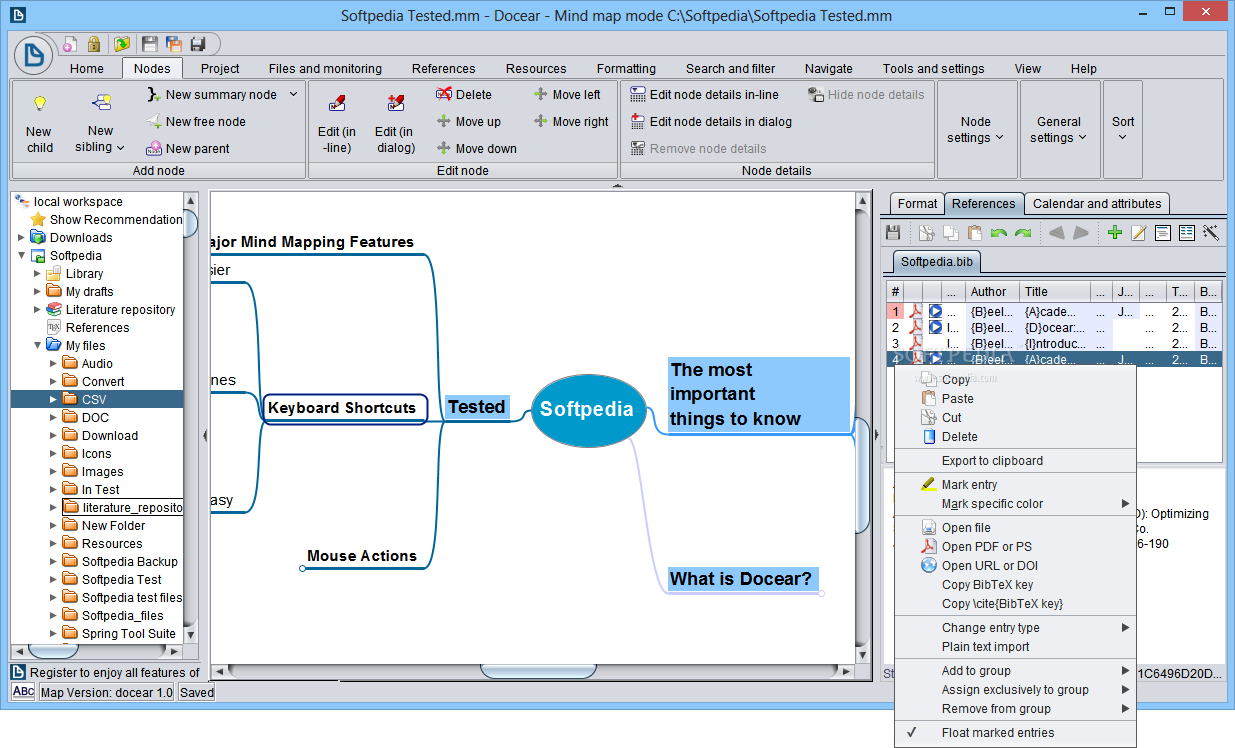Click the save as icon with orange disk
The image size is (1235, 748).
pyautogui.click(x=174, y=44)
